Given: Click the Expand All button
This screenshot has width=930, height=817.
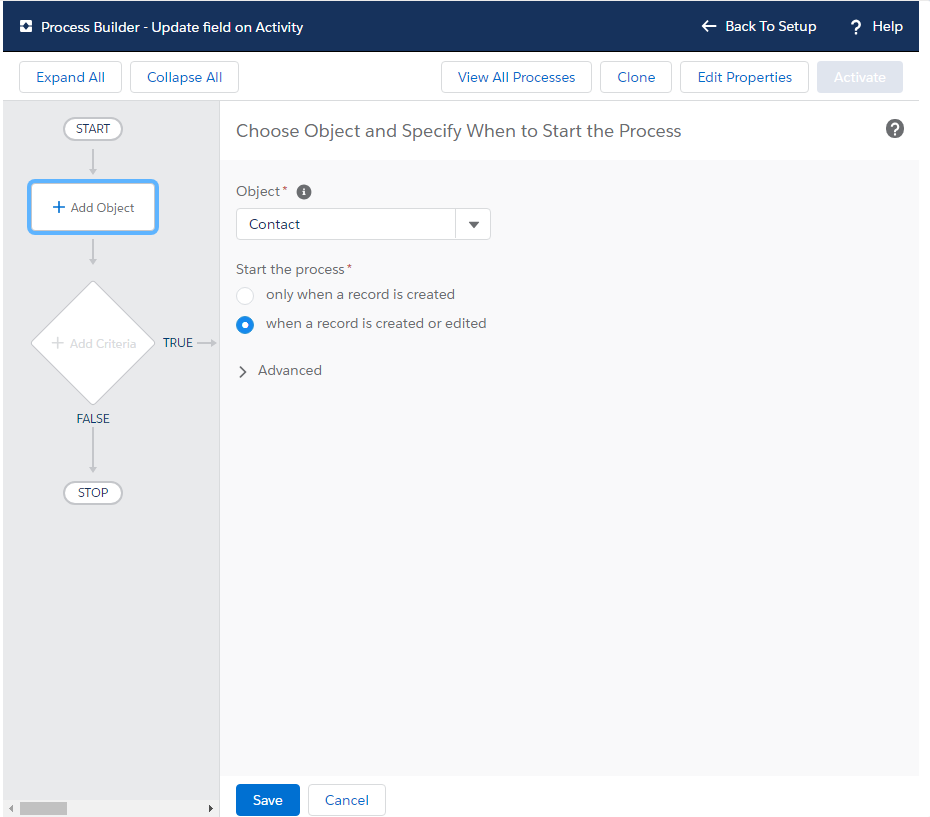Looking at the screenshot, I should (70, 77).
